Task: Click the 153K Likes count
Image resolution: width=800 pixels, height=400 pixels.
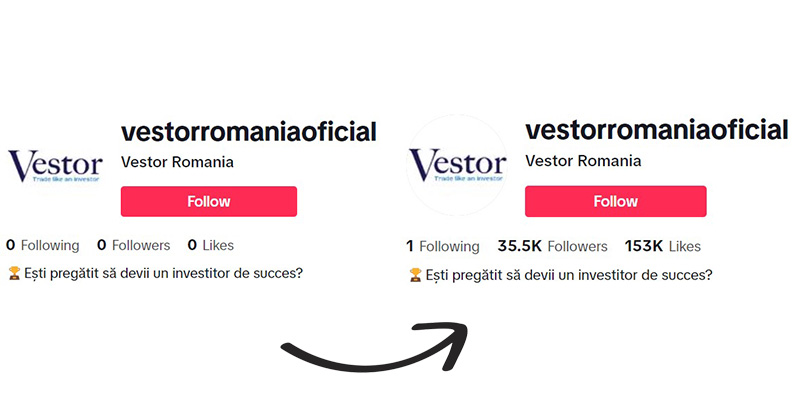Action: [663, 247]
